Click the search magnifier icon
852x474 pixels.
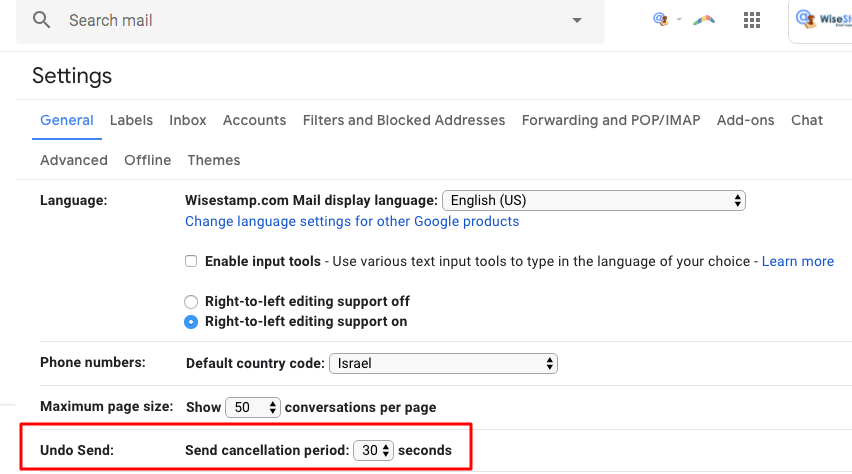point(41,20)
